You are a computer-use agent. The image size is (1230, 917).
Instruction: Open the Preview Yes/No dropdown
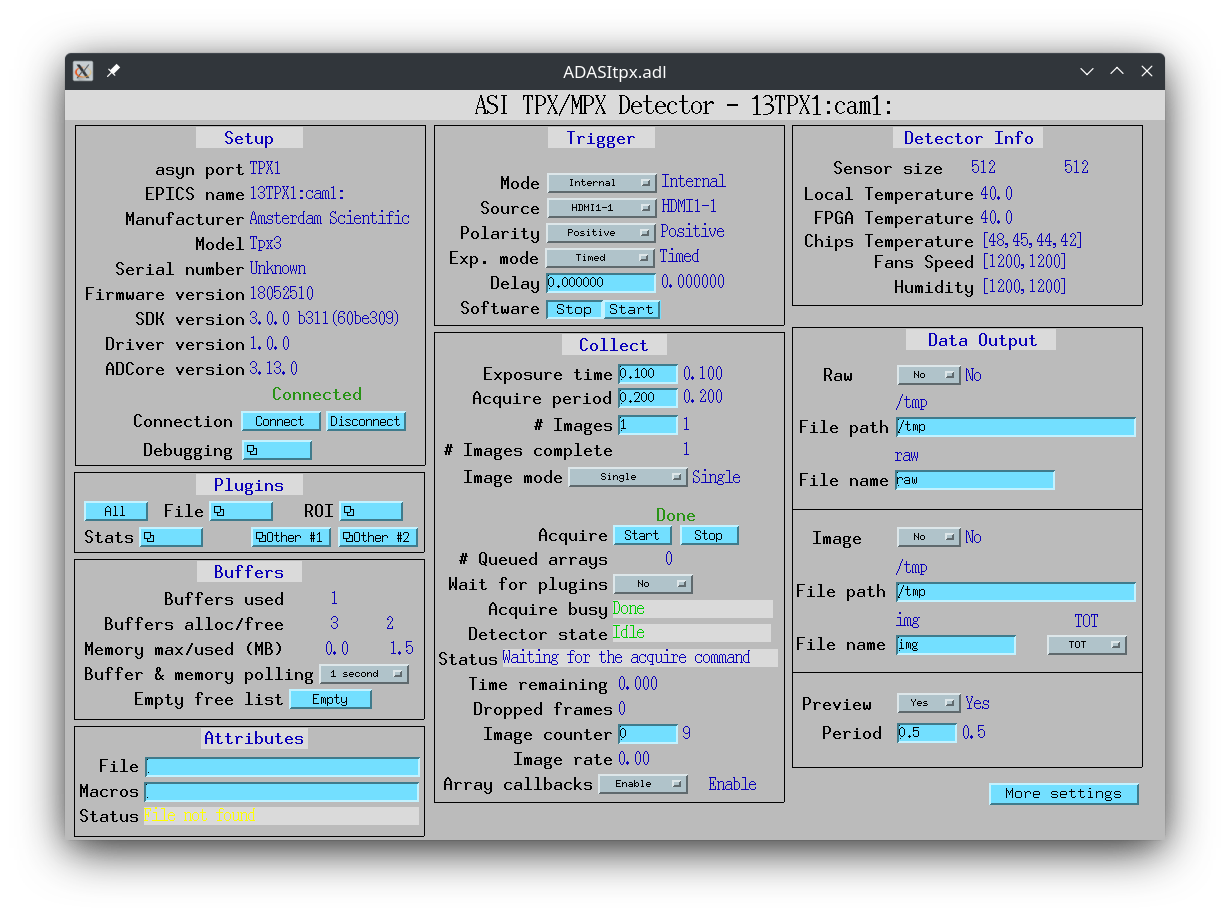tap(929, 703)
